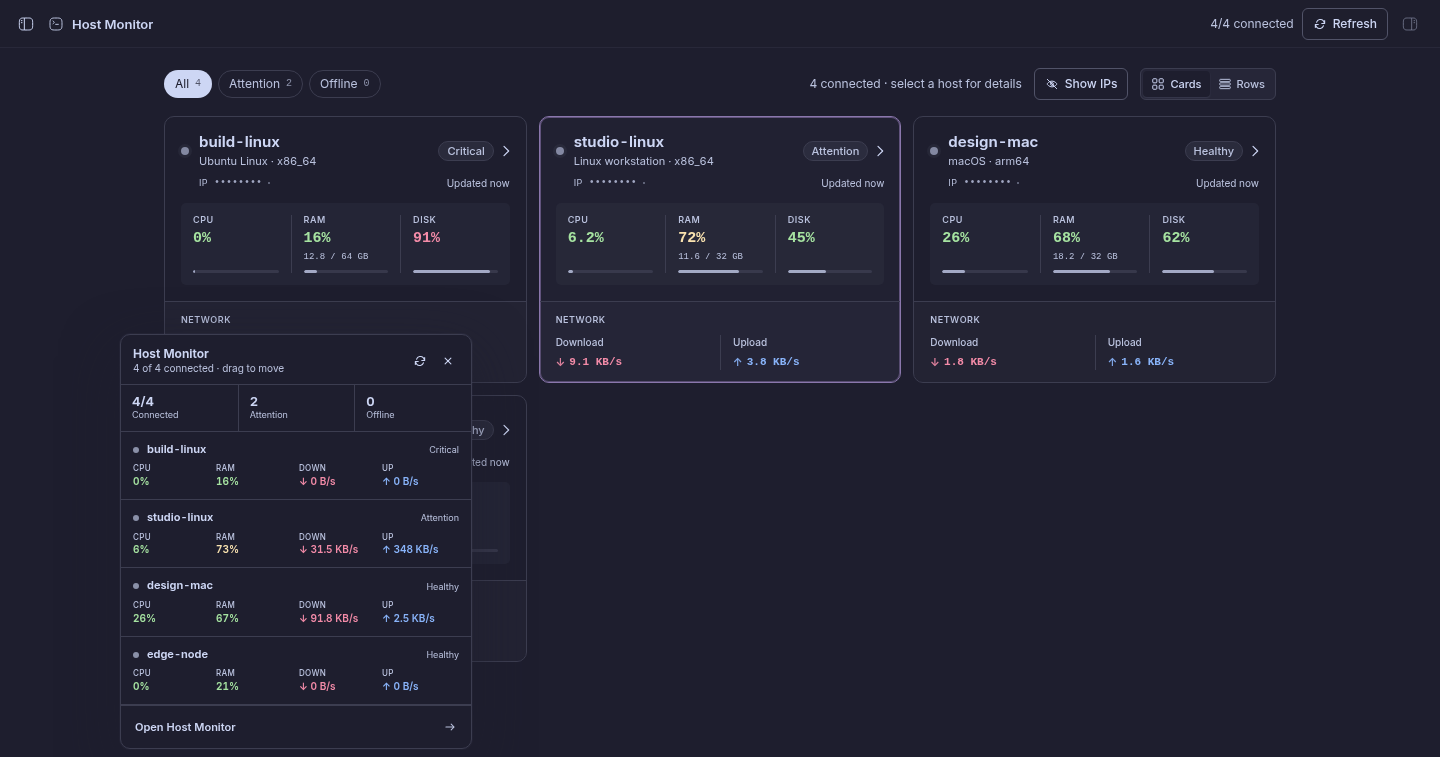Click studio-linux title on its card

[619, 142]
